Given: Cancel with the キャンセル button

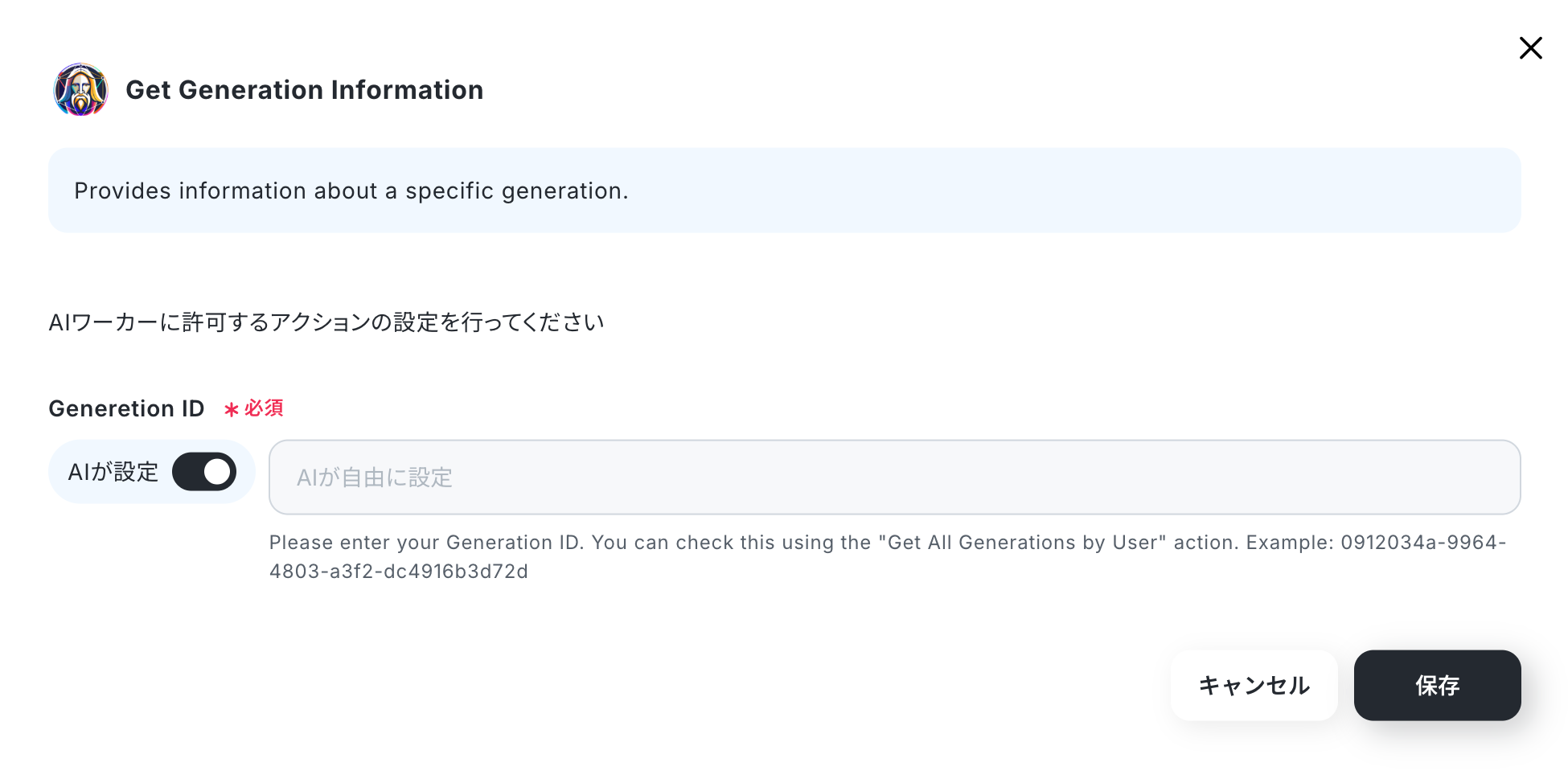Looking at the screenshot, I should click(x=1254, y=686).
